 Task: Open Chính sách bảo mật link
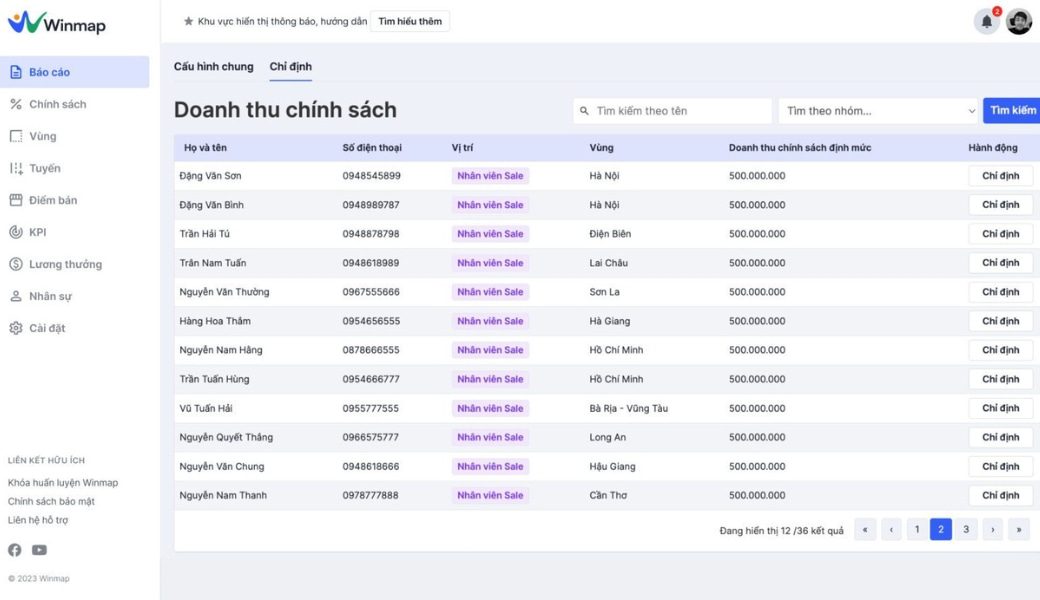point(51,501)
